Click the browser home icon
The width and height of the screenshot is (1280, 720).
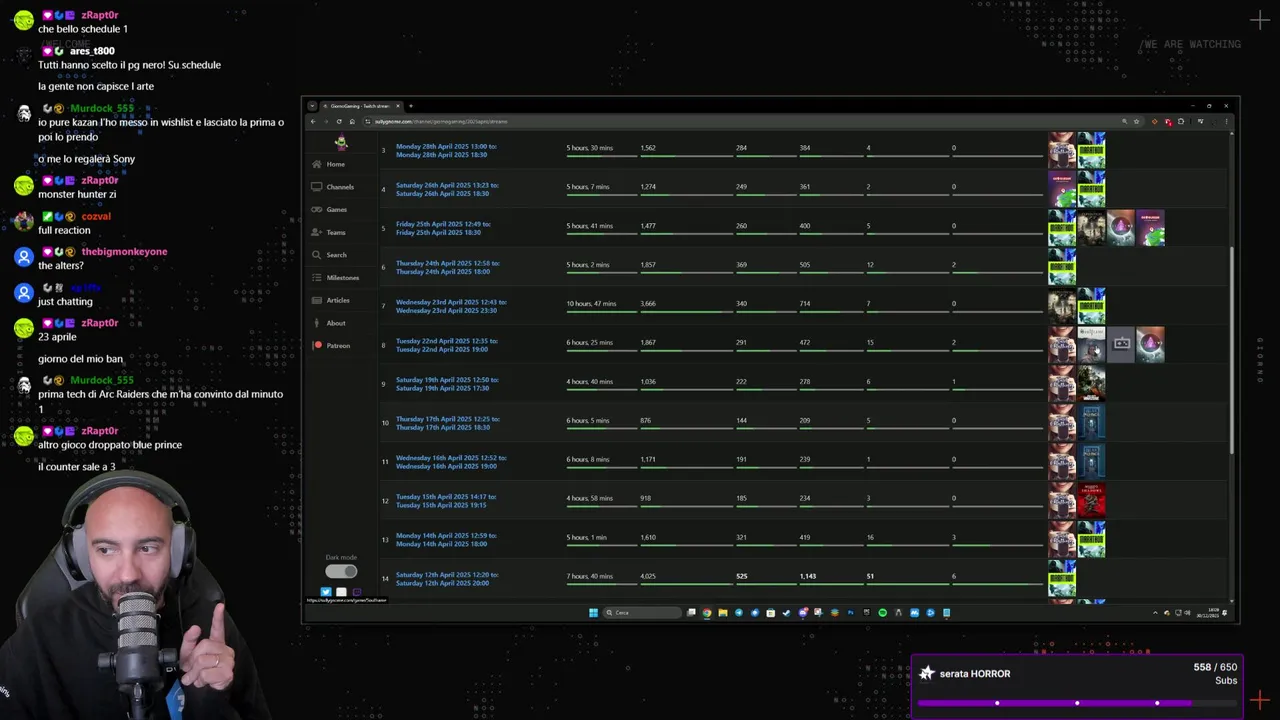tap(352, 121)
